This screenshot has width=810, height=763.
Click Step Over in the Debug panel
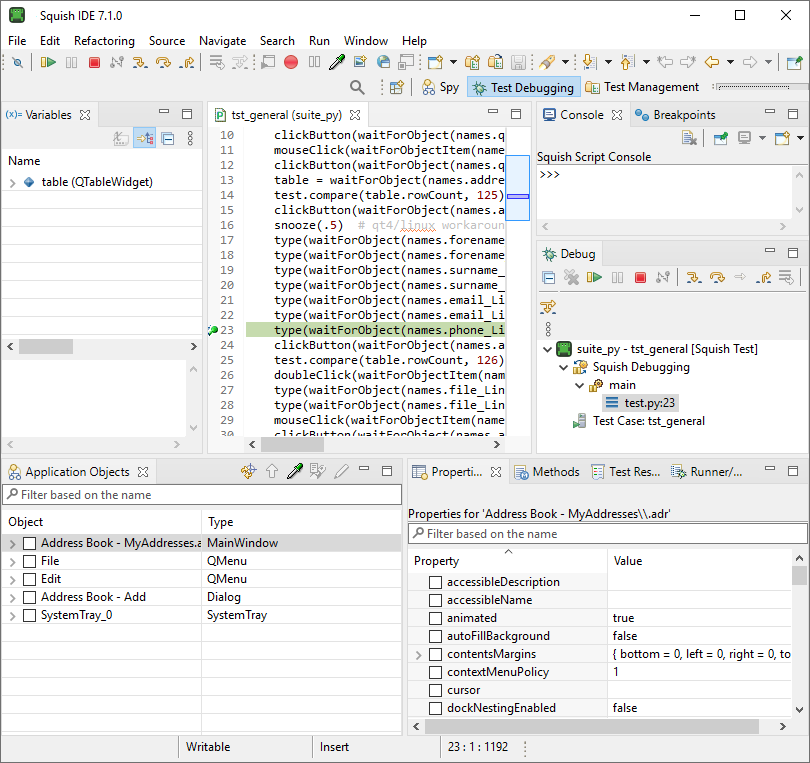[x=717, y=278]
